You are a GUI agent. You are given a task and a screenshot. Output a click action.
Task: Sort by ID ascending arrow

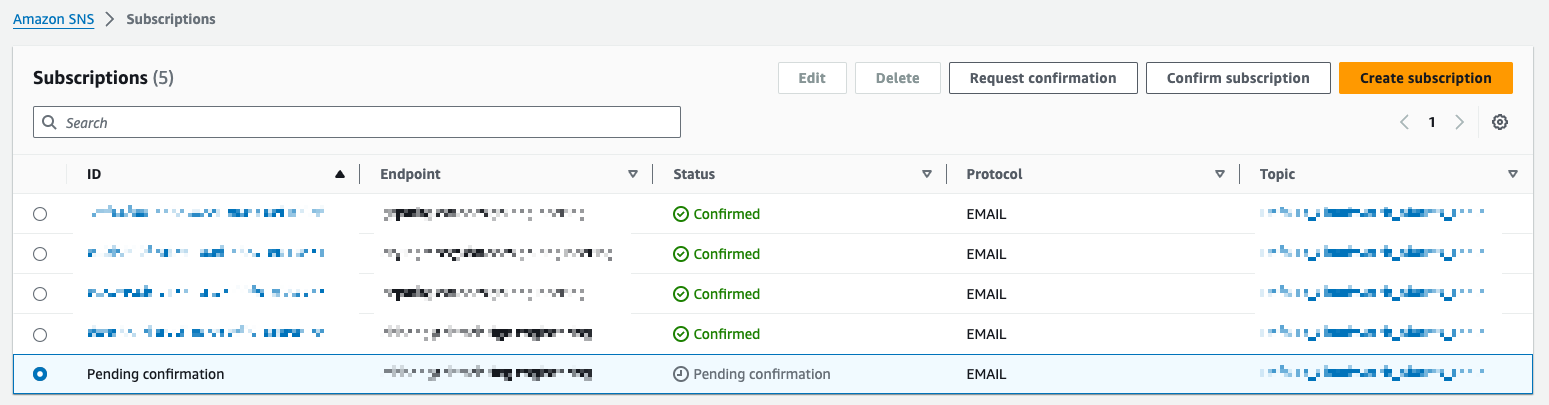coord(340,174)
